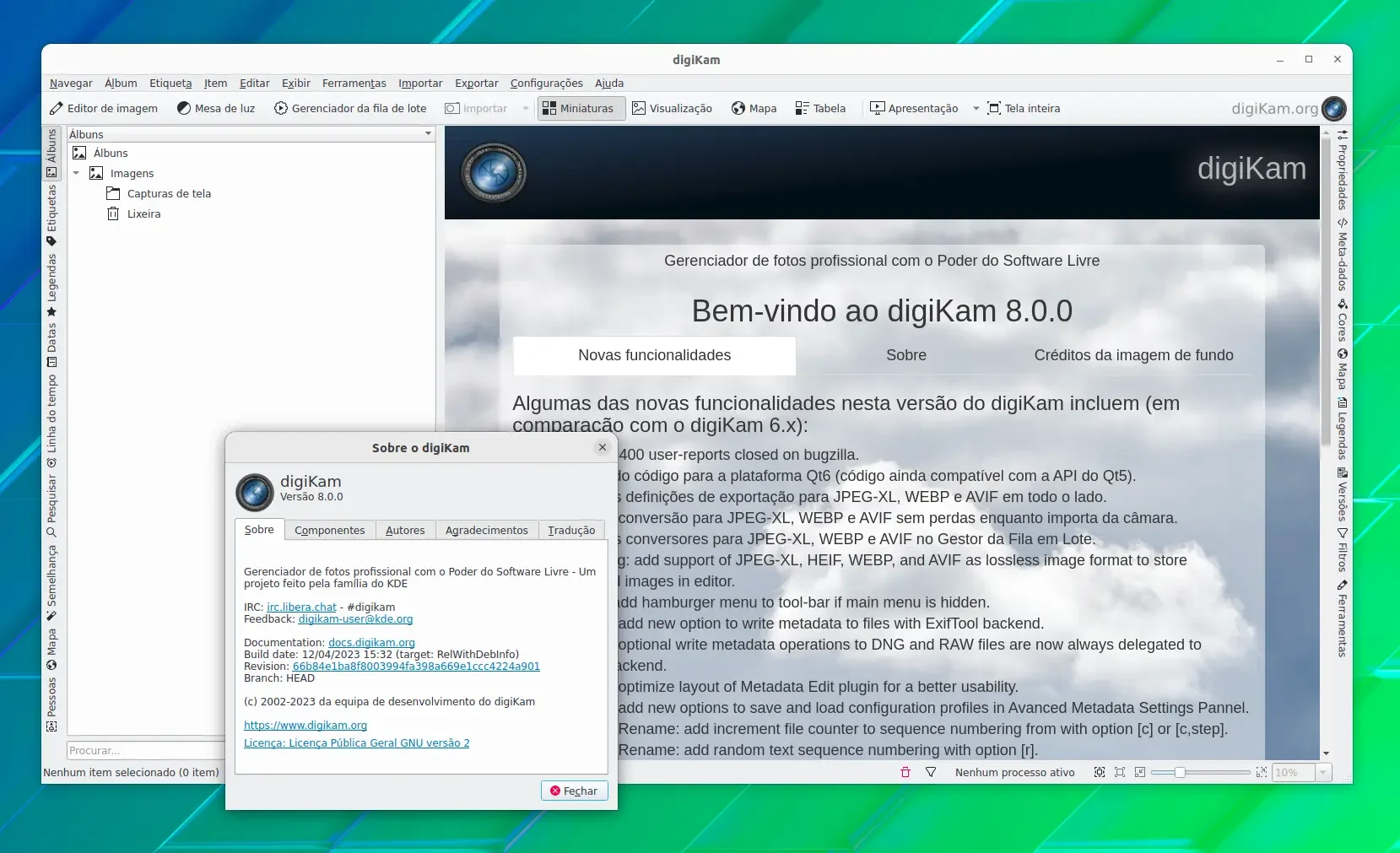
Task: Switch to Autores tab in About dialog
Action: [405, 530]
